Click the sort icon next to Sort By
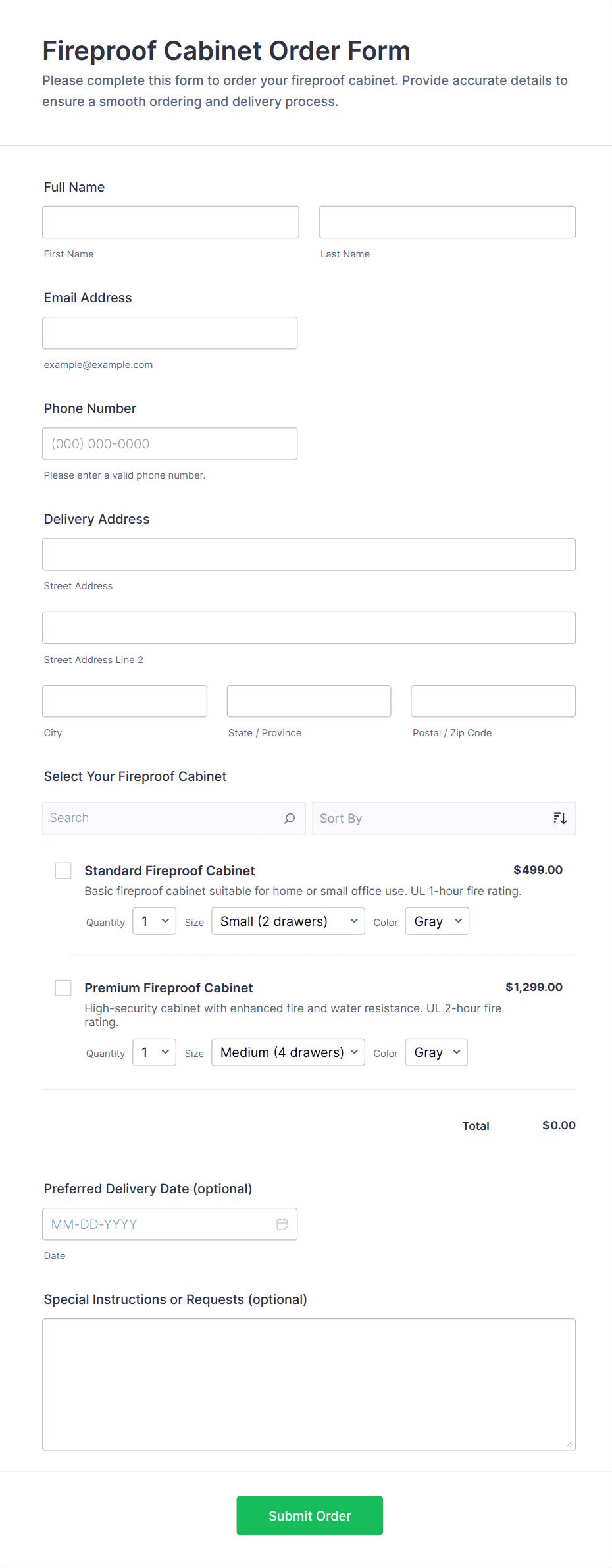 click(559, 817)
